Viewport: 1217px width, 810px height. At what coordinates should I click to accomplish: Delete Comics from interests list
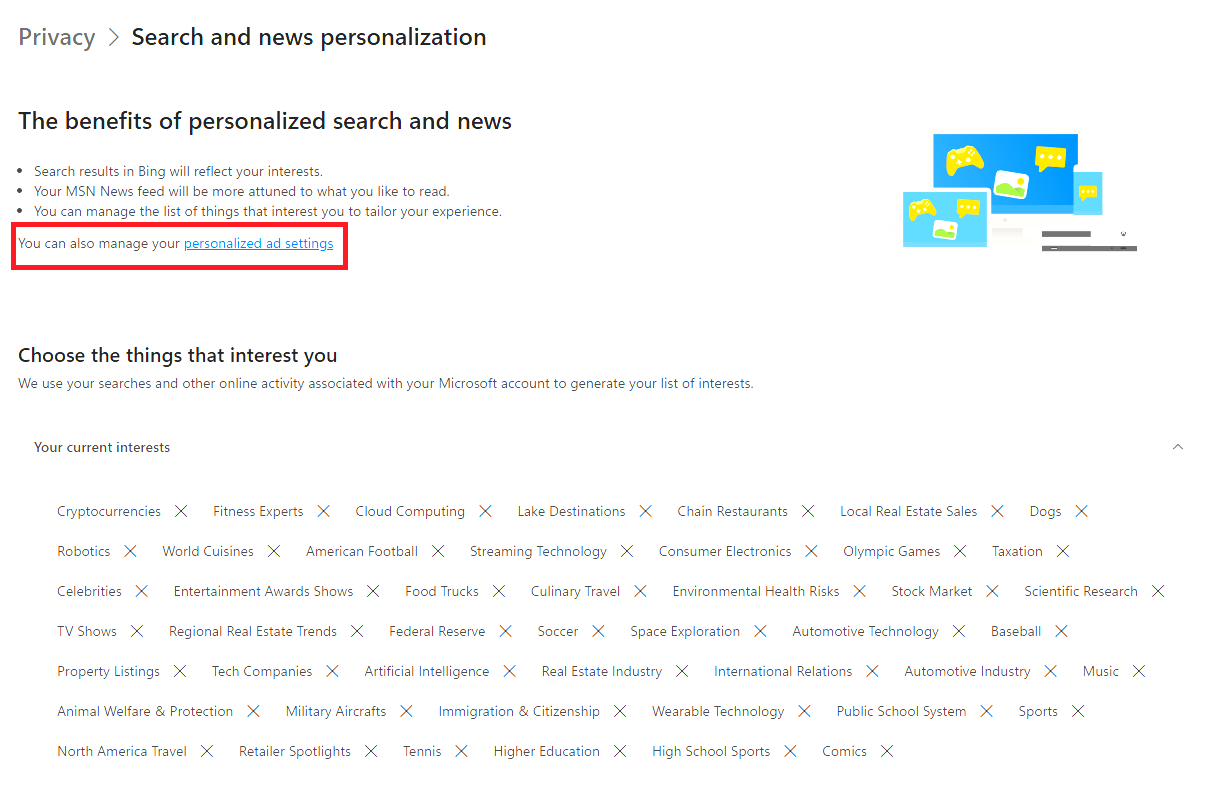coord(887,751)
